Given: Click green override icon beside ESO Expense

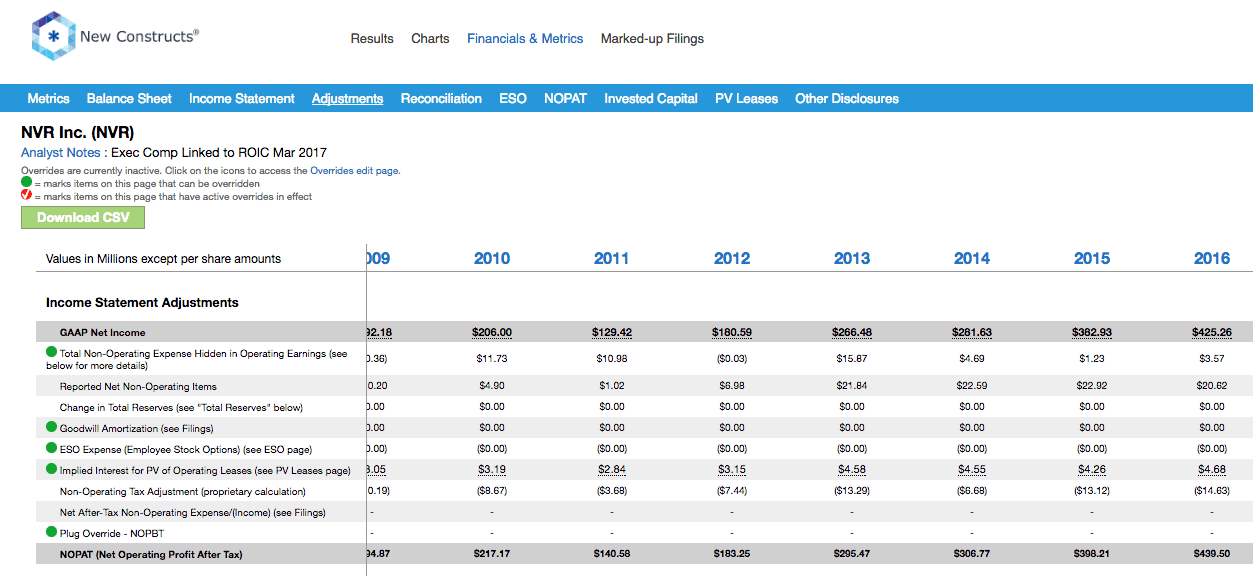Looking at the screenshot, I should [x=52, y=448].
